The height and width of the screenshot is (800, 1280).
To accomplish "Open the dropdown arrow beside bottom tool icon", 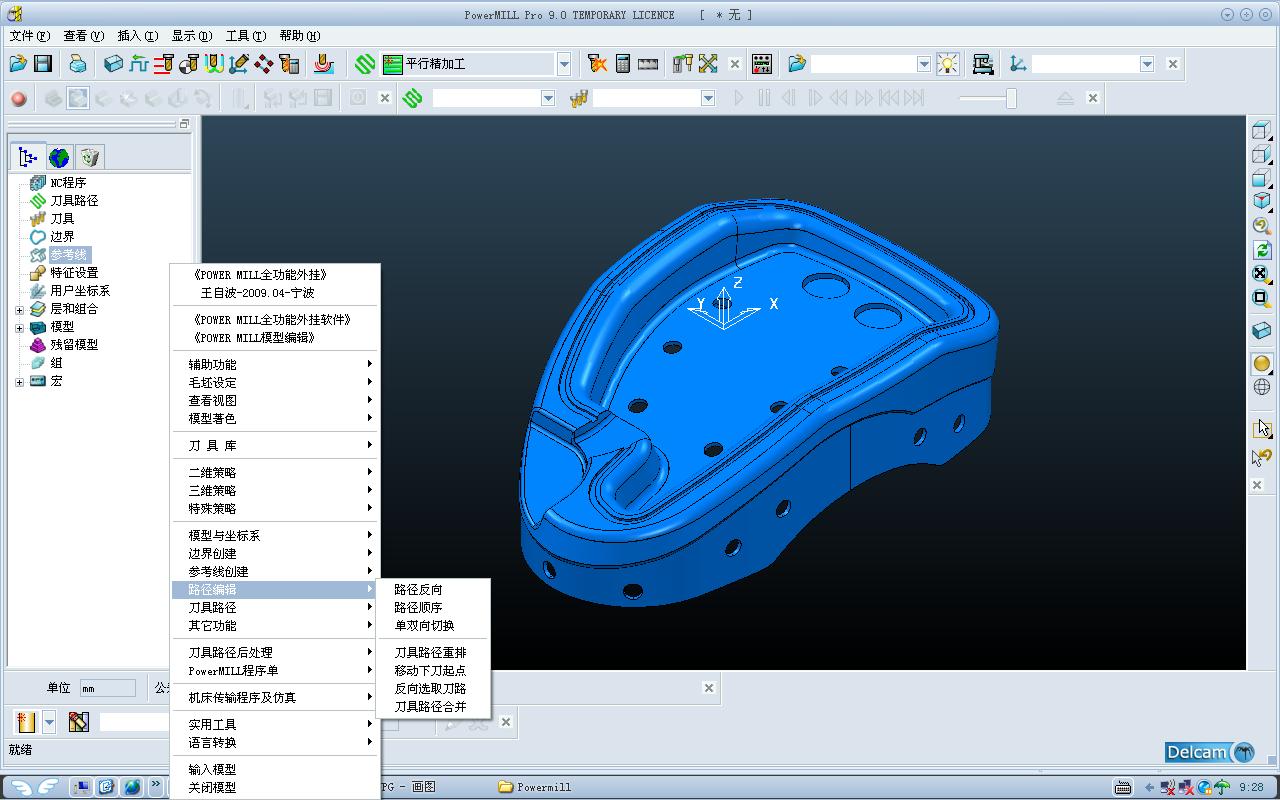I will pyautogui.click(x=48, y=721).
